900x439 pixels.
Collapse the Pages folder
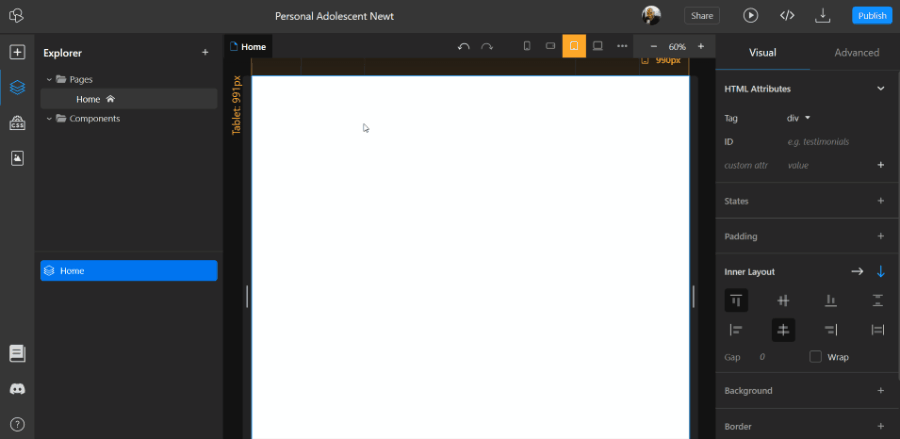click(x=49, y=79)
